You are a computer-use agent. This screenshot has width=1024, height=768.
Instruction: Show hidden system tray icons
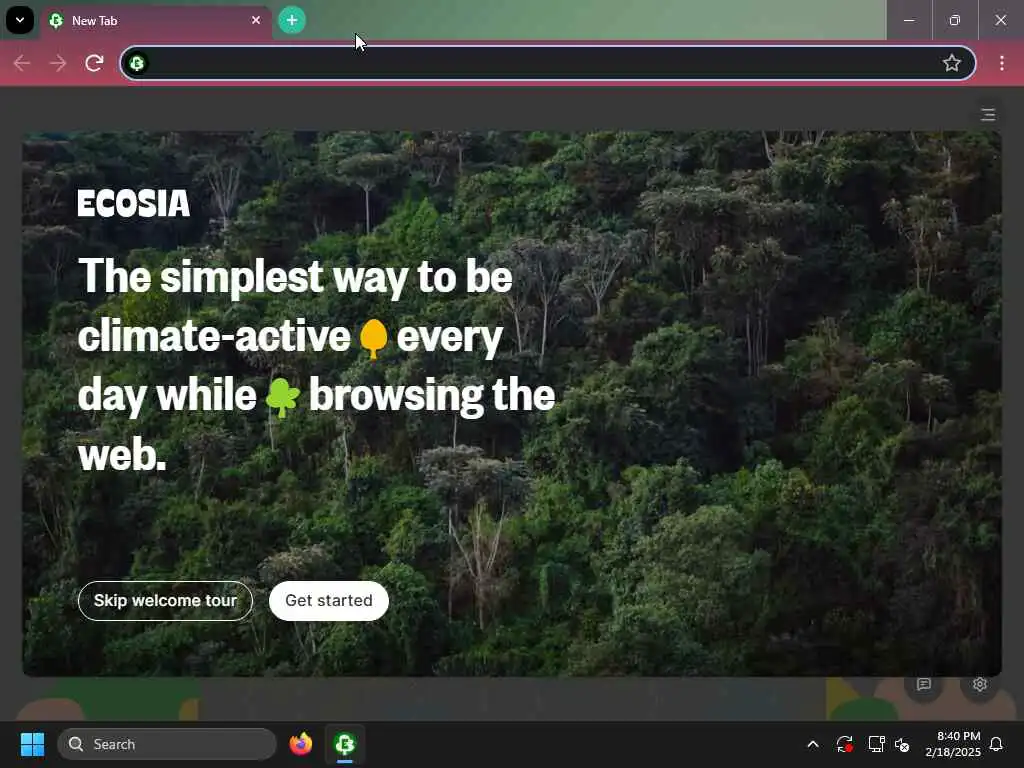click(x=813, y=744)
